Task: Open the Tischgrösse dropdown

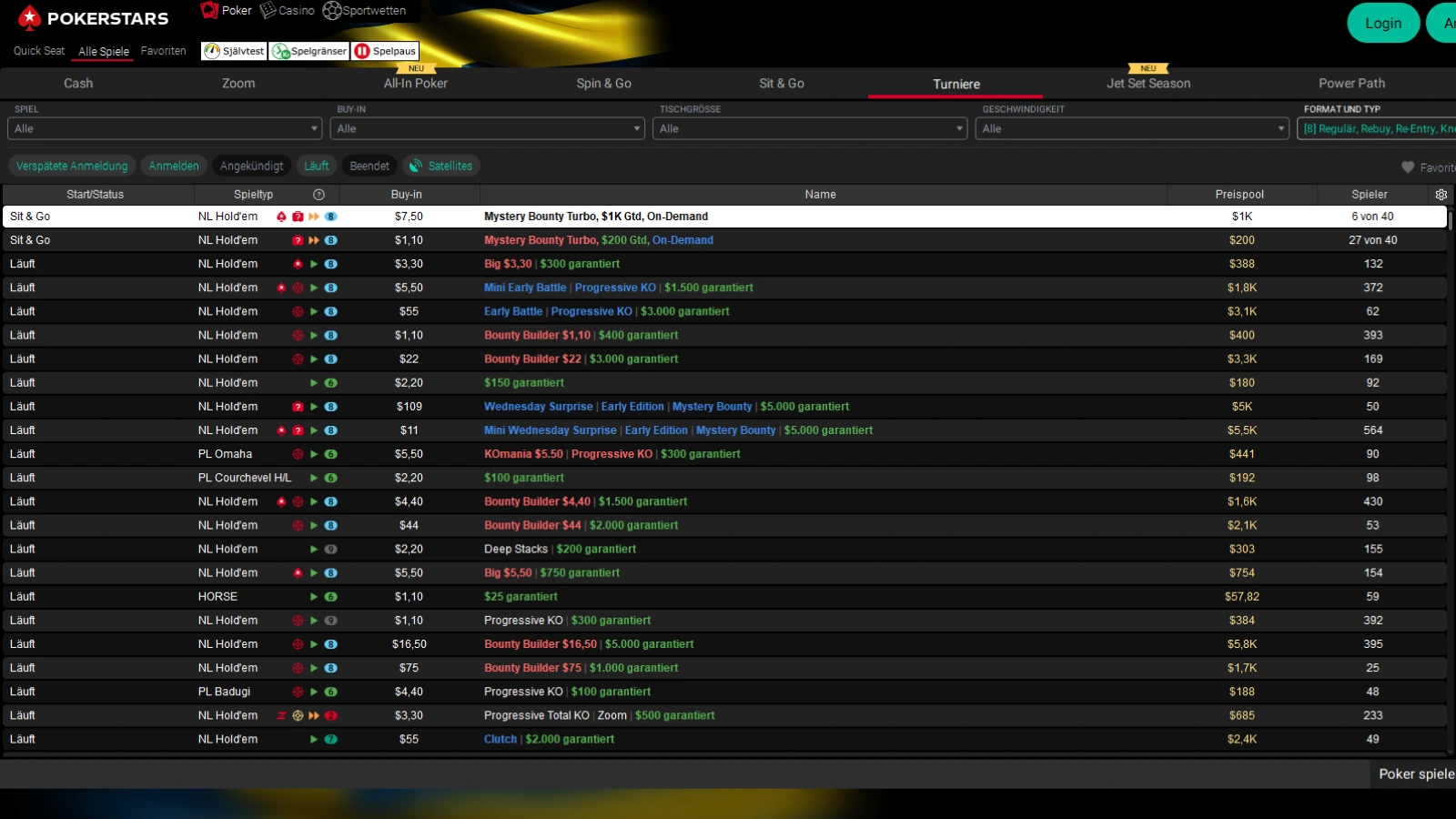Action: (810, 128)
